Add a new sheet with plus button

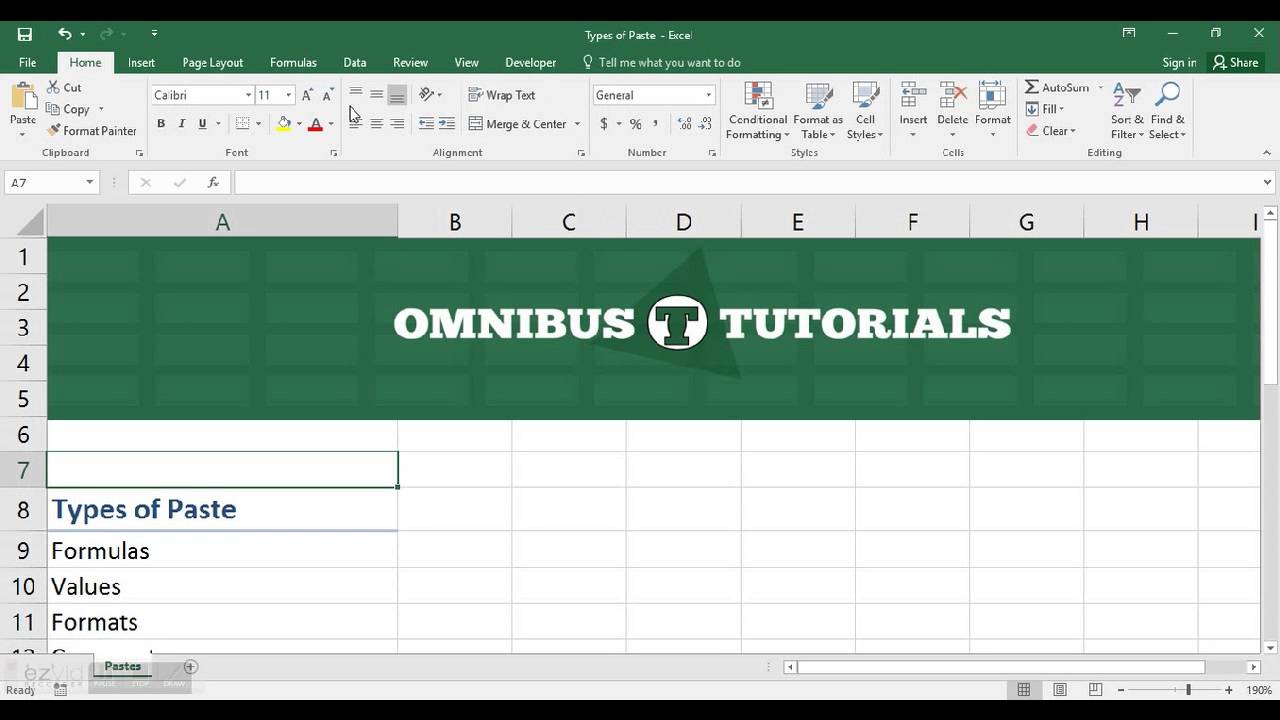(190, 666)
